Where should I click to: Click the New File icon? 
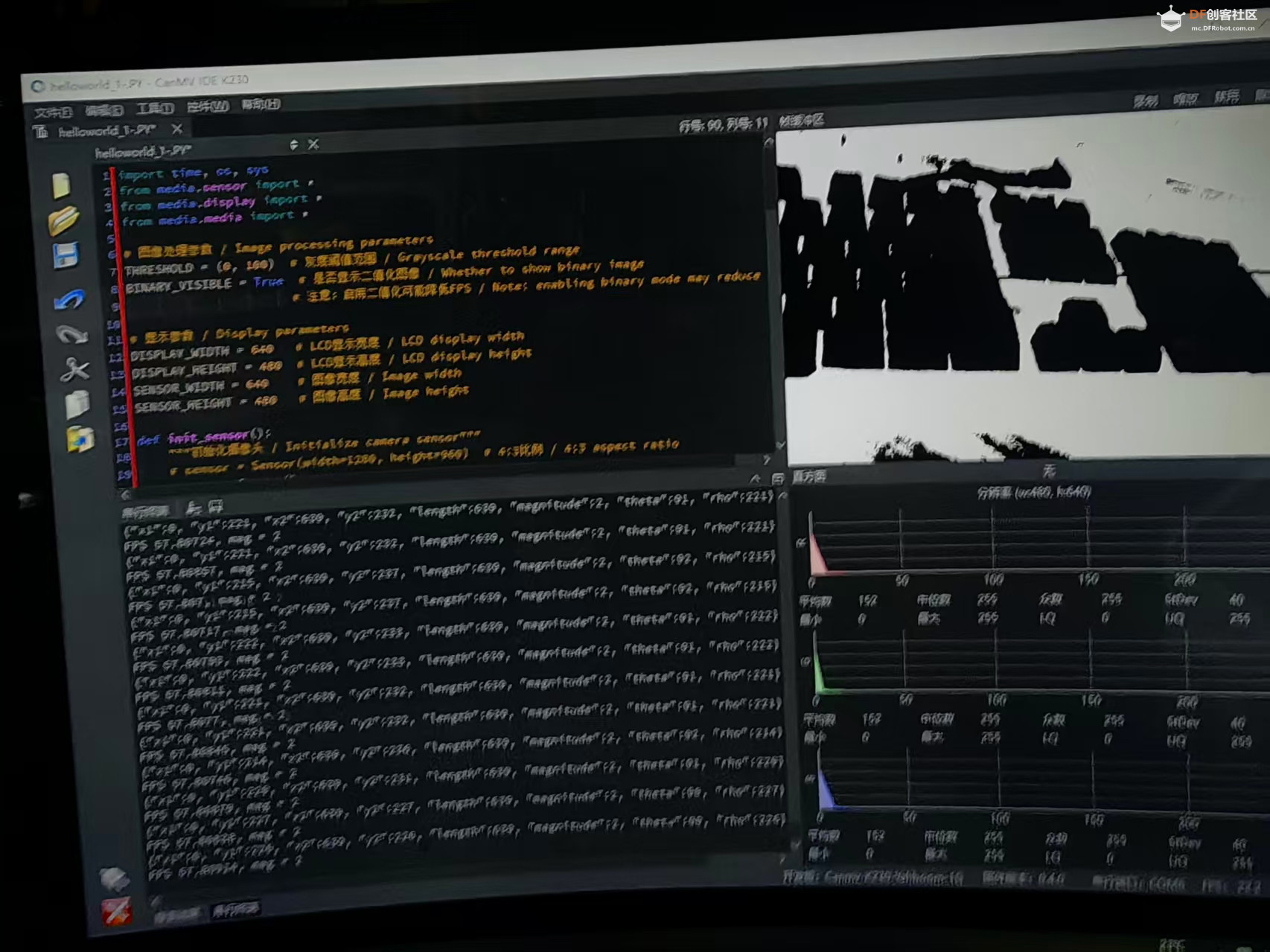[61, 185]
